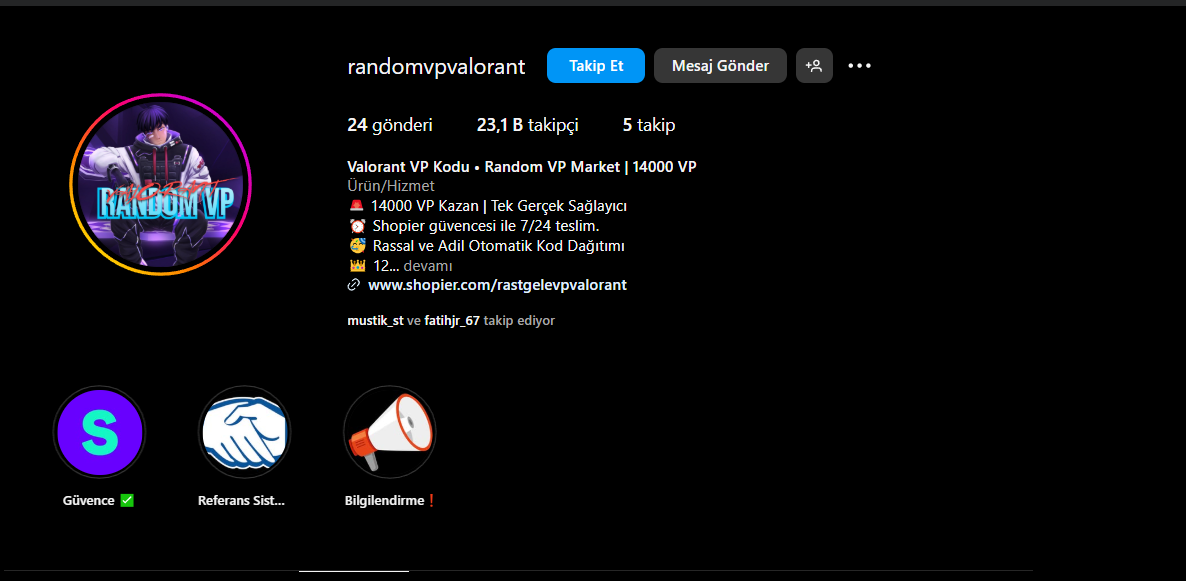View the 5 takip following list
Viewport: 1186px width, 581px height.
point(649,126)
